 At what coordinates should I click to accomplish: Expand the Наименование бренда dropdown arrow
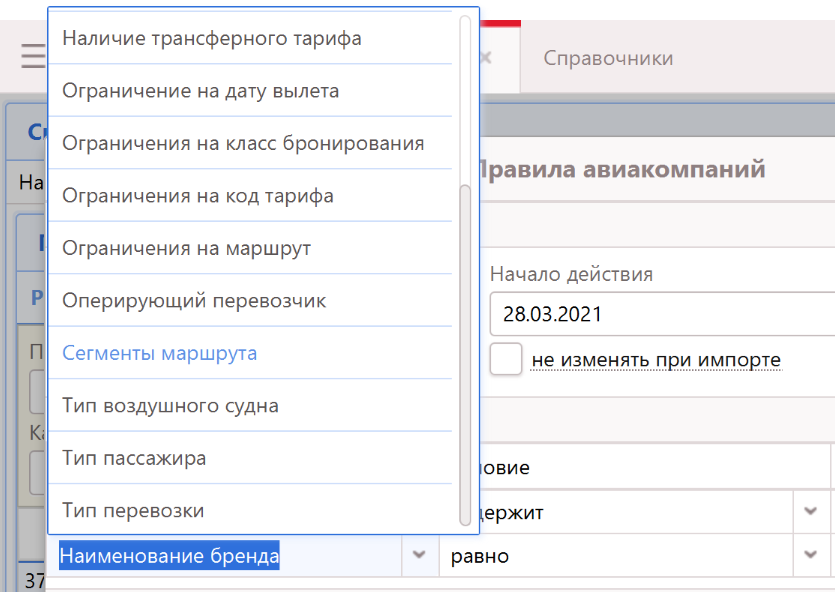tap(417, 556)
